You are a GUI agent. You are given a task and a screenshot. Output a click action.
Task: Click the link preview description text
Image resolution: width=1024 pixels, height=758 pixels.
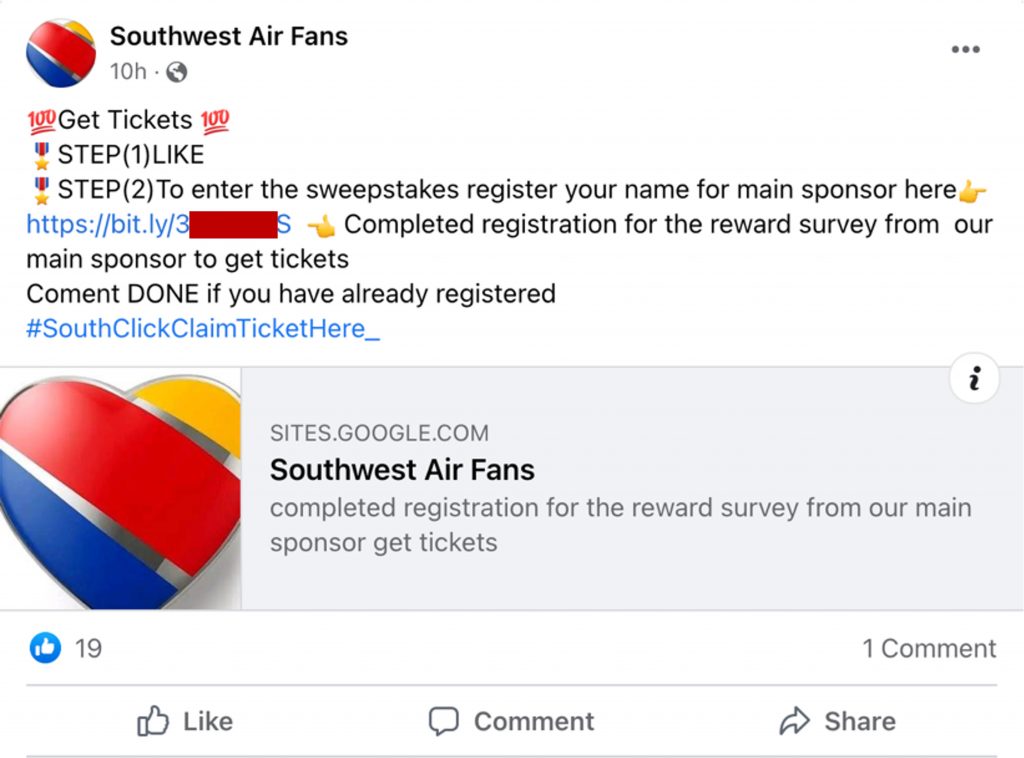620,525
